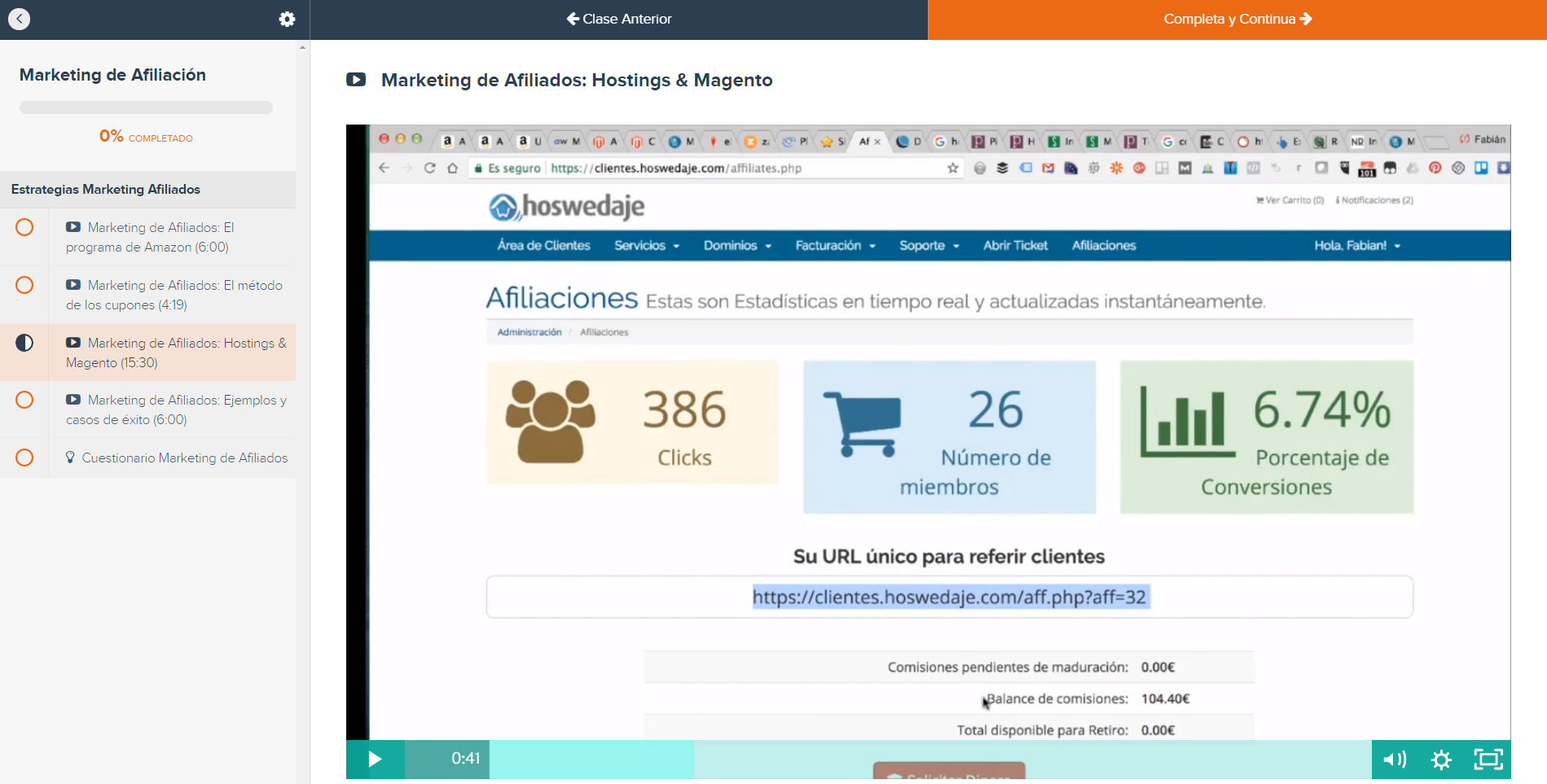The width and height of the screenshot is (1547, 784).
Task: Open the Marketing de Afiliación course title
Action: (112, 75)
